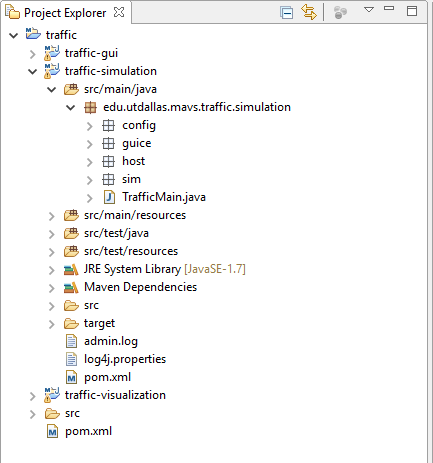The width and height of the screenshot is (433, 463).
Task: Open the View Menu triangle
Action: 369,10
